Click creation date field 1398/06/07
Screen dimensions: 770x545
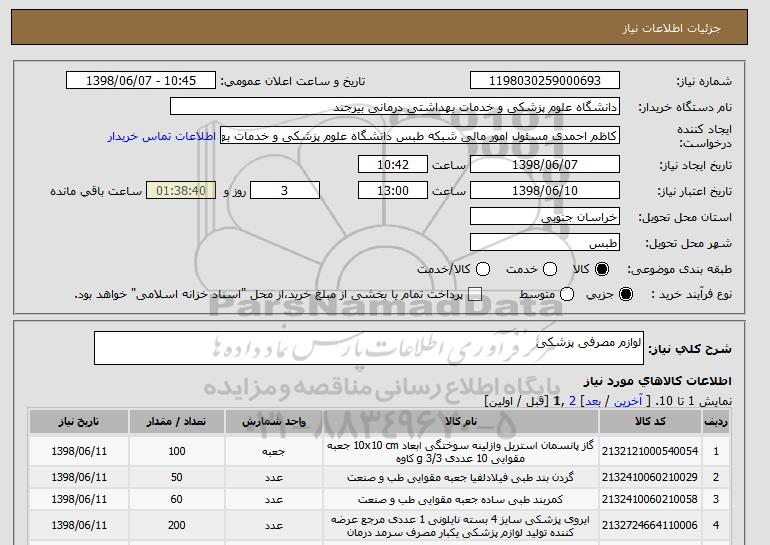pos(545,164)
